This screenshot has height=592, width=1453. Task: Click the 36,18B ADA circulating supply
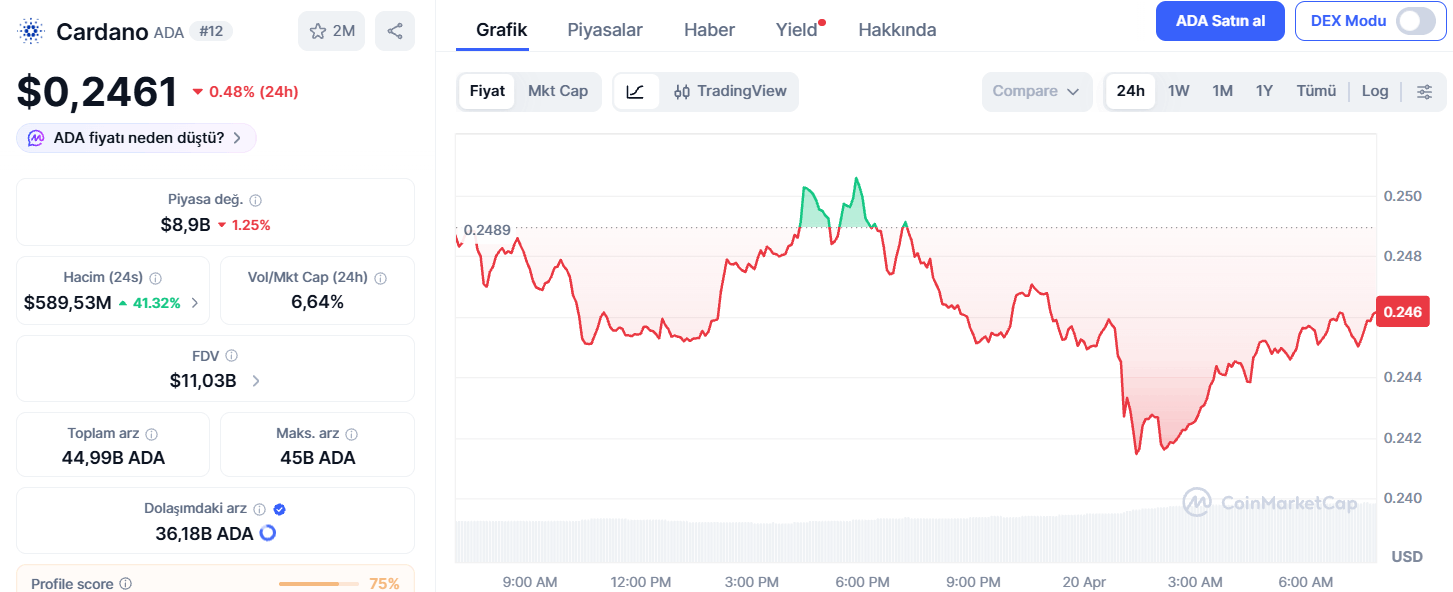coord(204,533)
